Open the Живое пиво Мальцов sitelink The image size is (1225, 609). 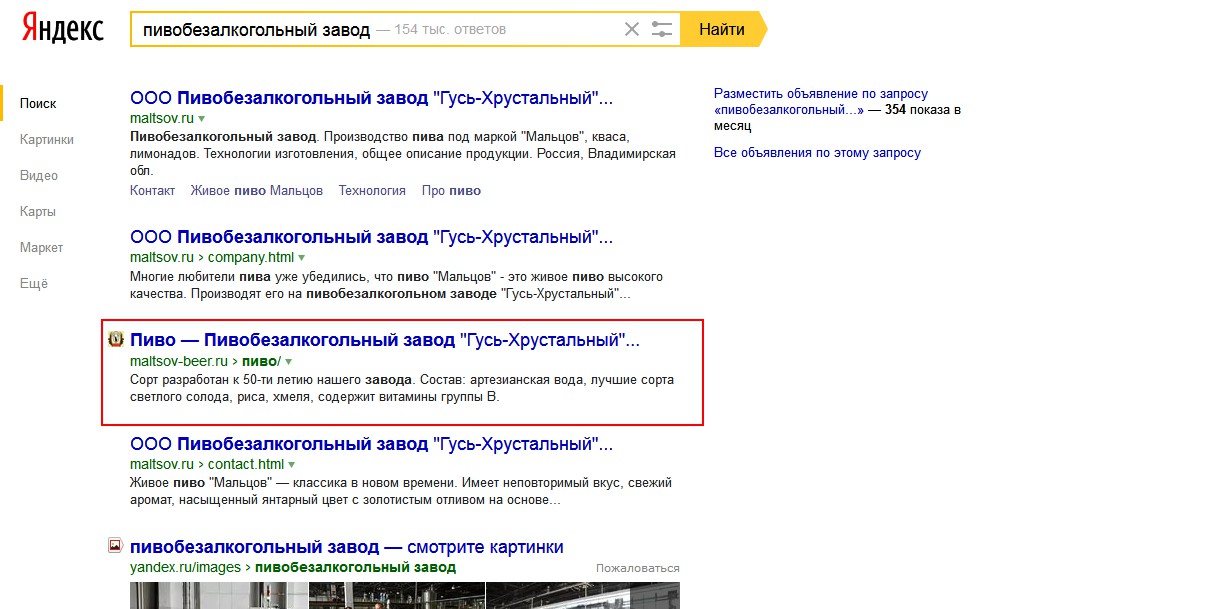(257, 190)
